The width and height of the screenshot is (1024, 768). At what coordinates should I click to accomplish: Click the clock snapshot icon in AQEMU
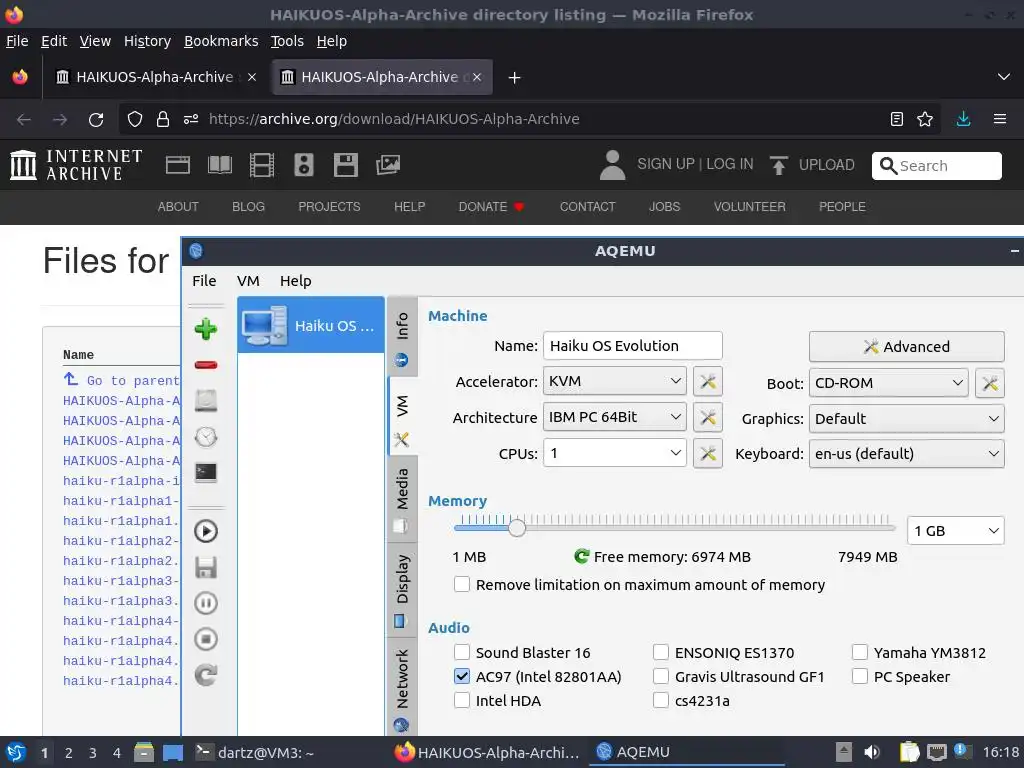(x=206, y=436)
